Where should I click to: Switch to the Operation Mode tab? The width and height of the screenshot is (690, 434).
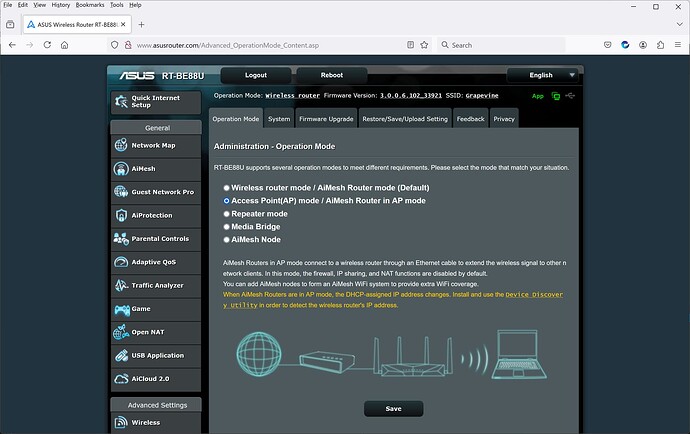click(236, 119)
